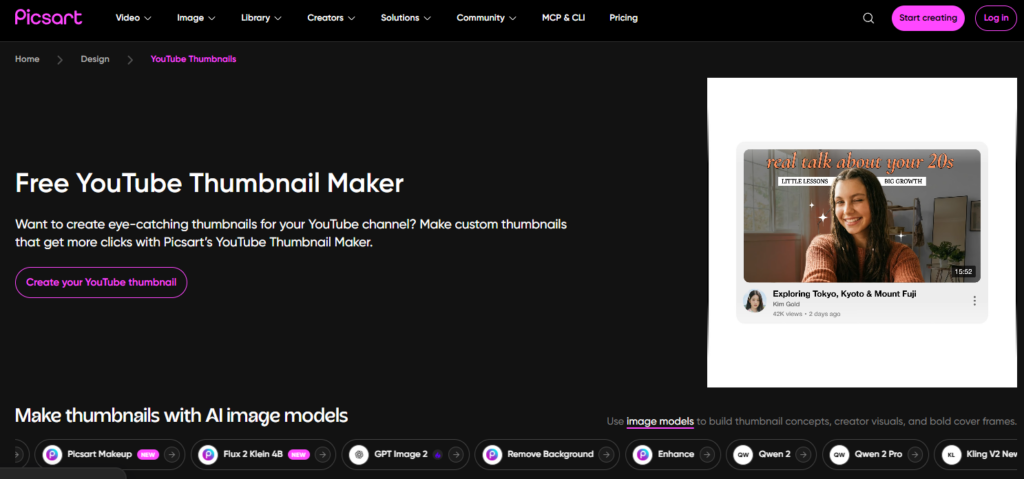Expand the Library menu
1024x479 pixels.
pyautogui.click(x=261, y=18)
